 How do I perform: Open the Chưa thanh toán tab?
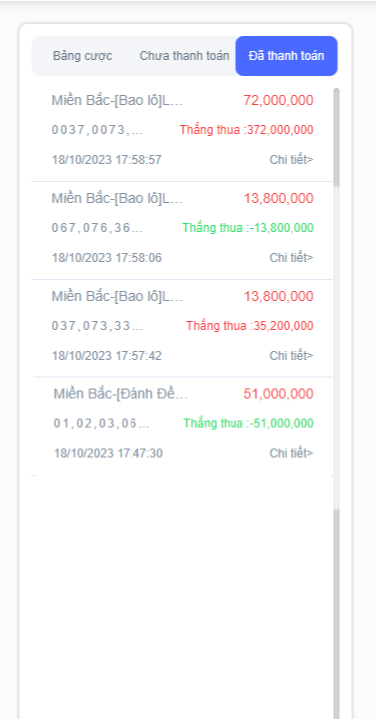[x=184, y=56]
